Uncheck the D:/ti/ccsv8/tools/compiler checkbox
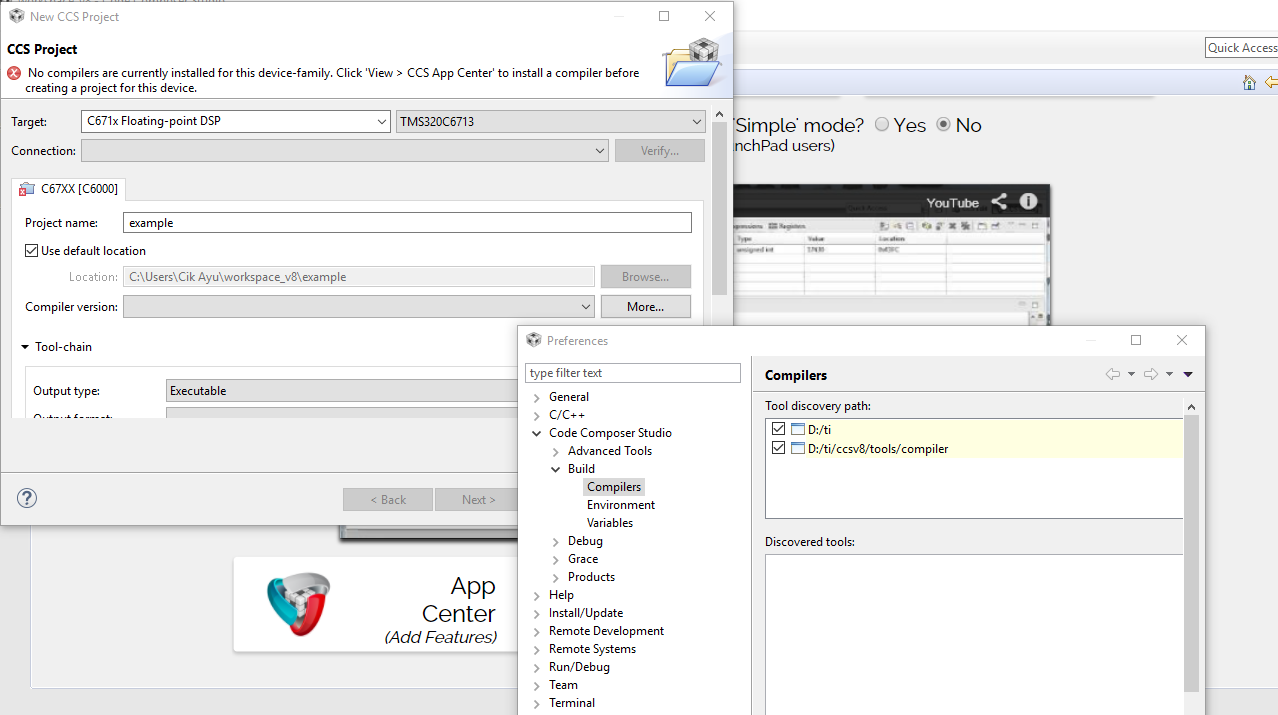 point(779,449)
